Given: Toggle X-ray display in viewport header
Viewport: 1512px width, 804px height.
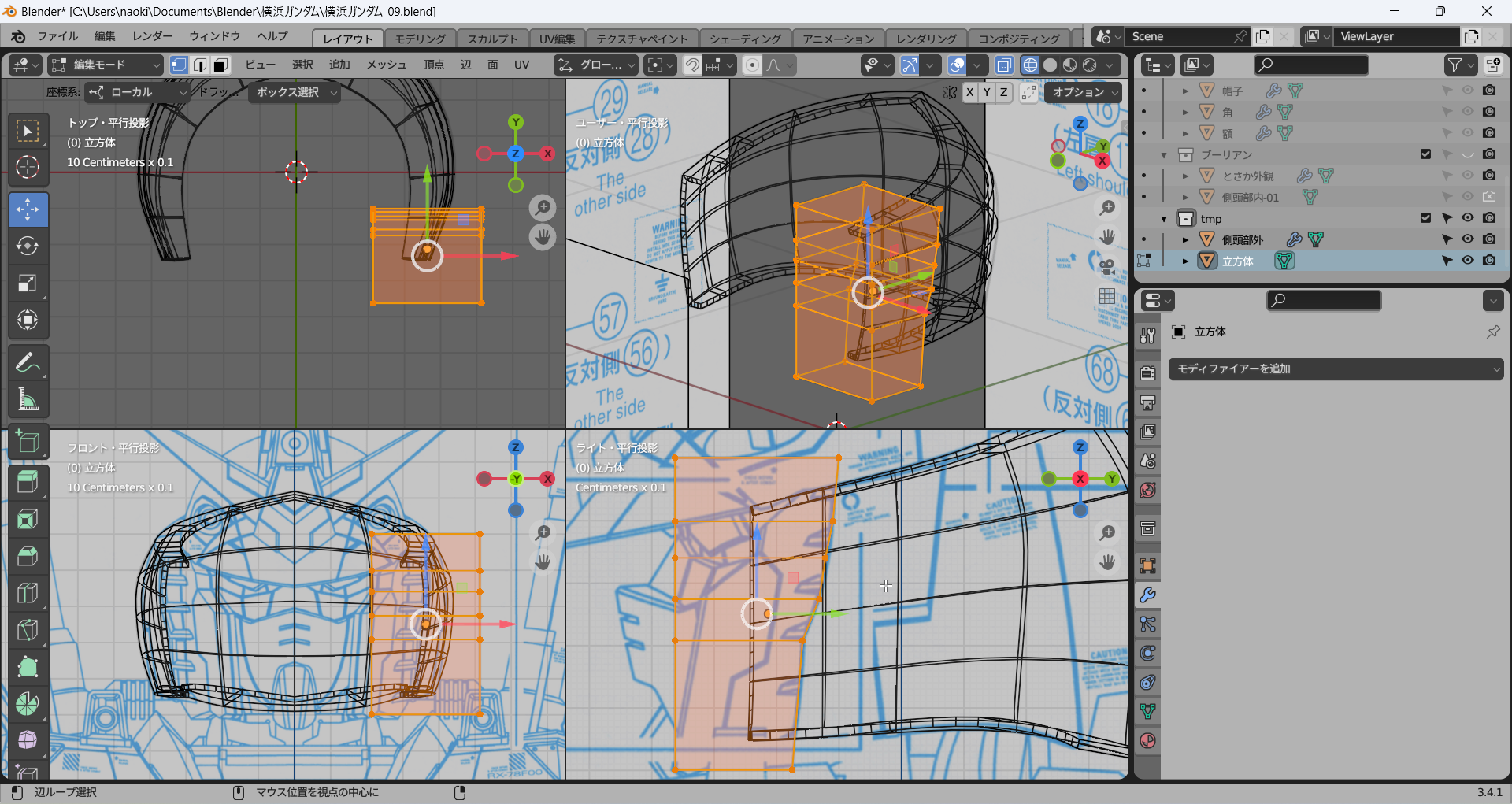Looking at the screenshot, I should (x=1004, y=65).
